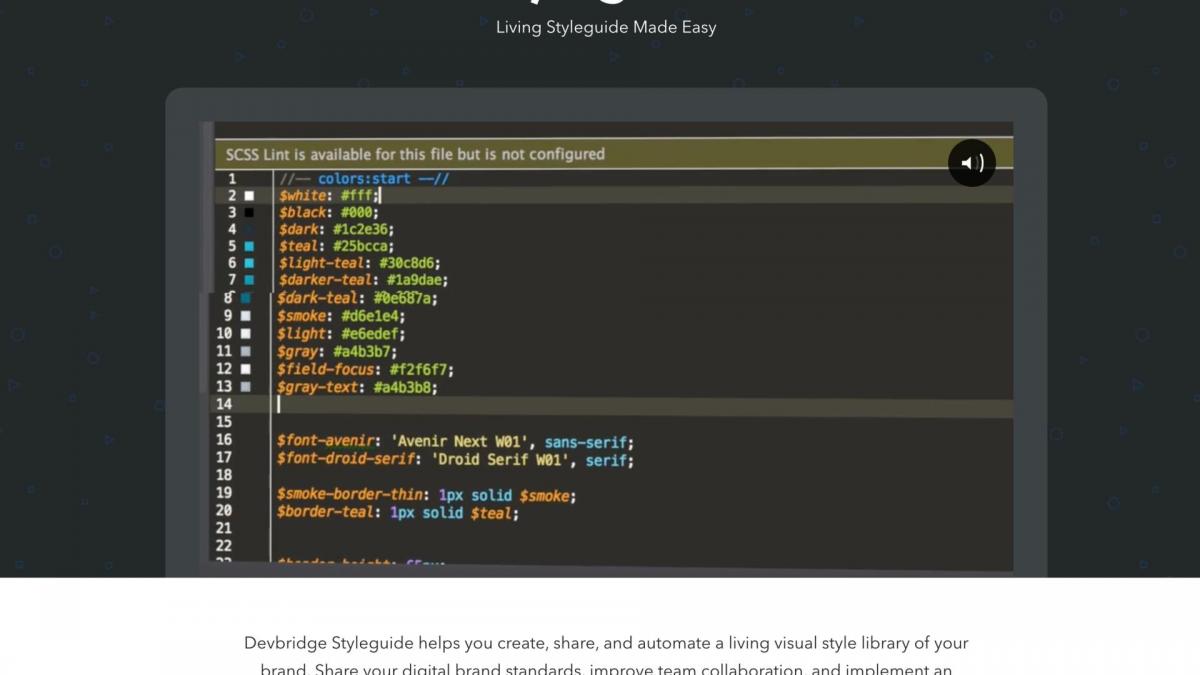Image resolution: width=1200 pixels, height=675 pixels.
Task: Click the swatch beside $field-focus line
Action: 246,369
